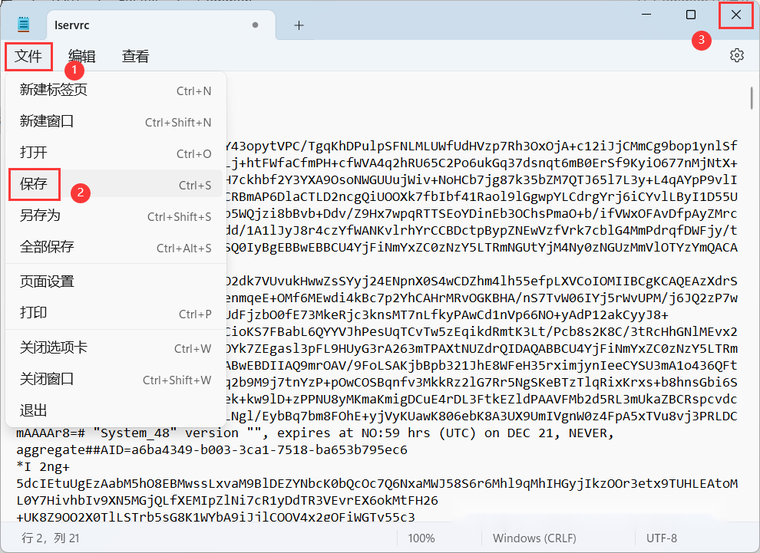The width and height of the screenshot is (760, 553).
Task: Open the 查看 menu
Action: tap(135, 56)
